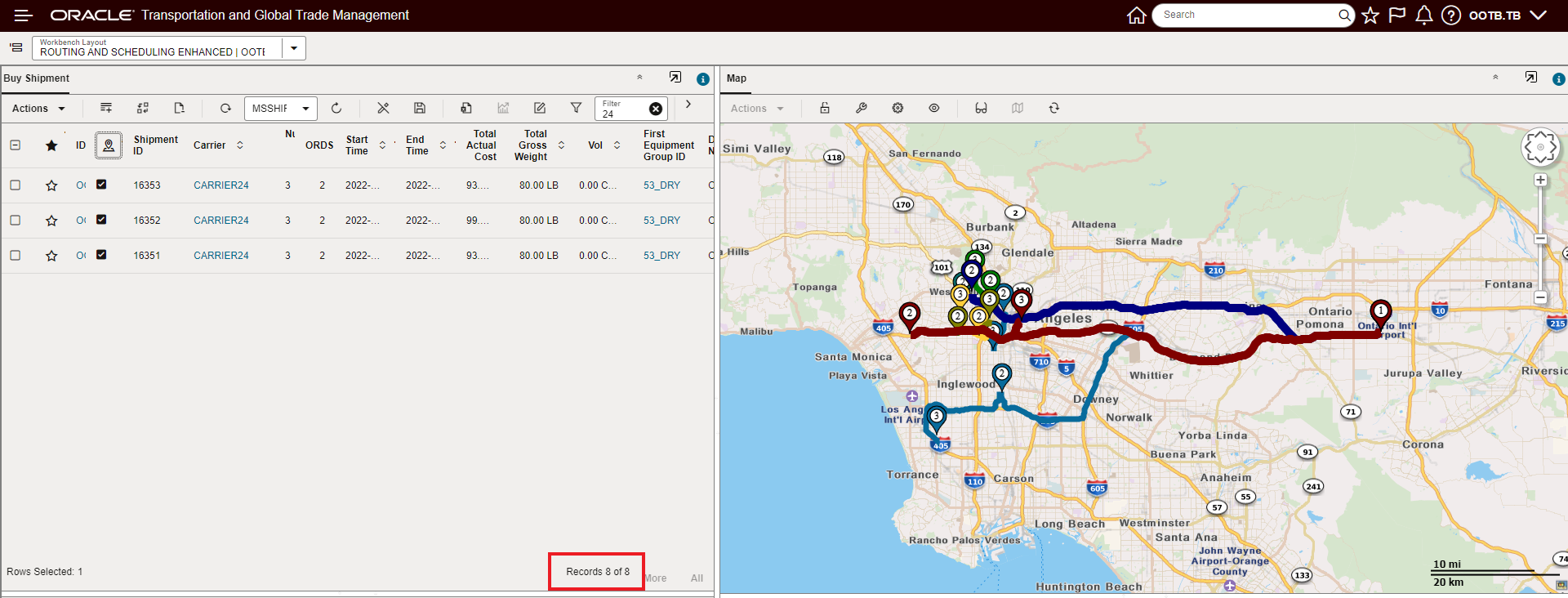Select the Map panel tab
The image size is (1568, 598).
coord(737,78)
